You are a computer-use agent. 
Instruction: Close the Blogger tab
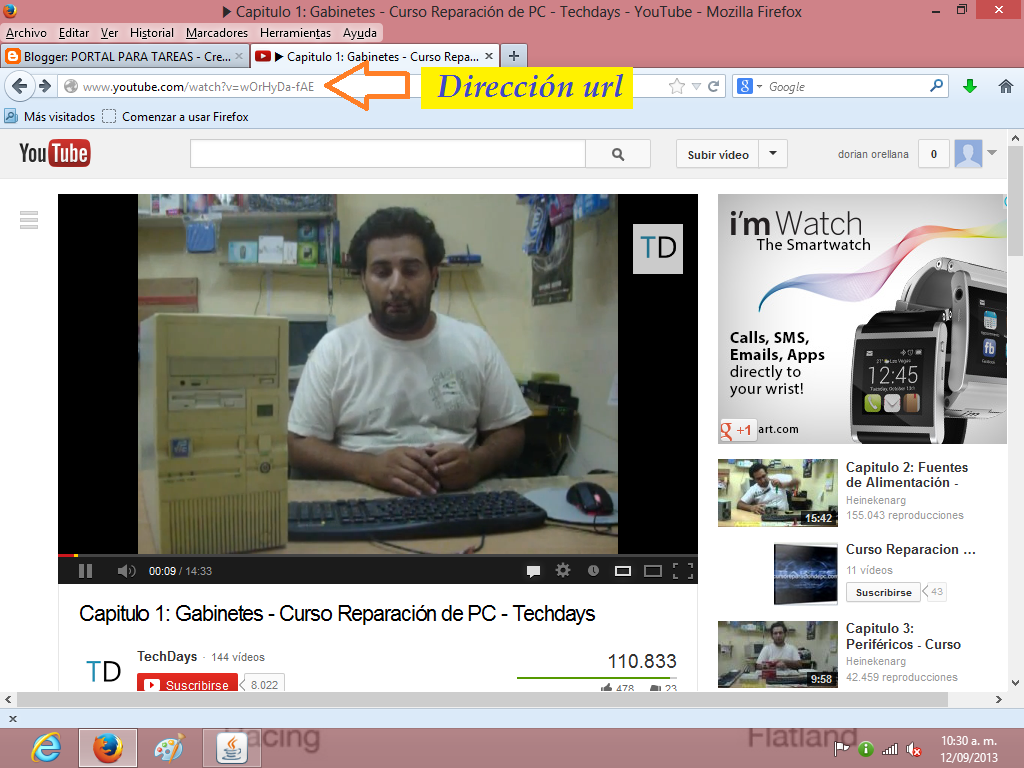(239, 56)
